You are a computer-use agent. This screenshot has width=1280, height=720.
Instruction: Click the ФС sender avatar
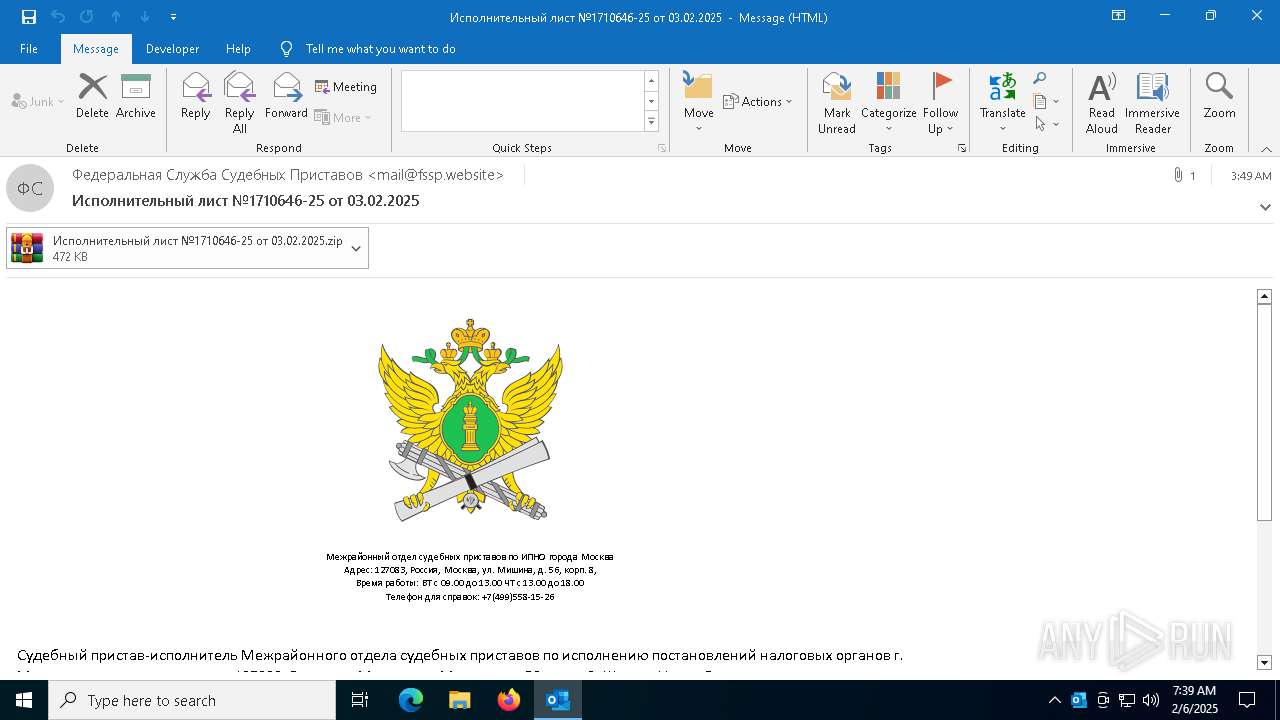pos(30,188)
